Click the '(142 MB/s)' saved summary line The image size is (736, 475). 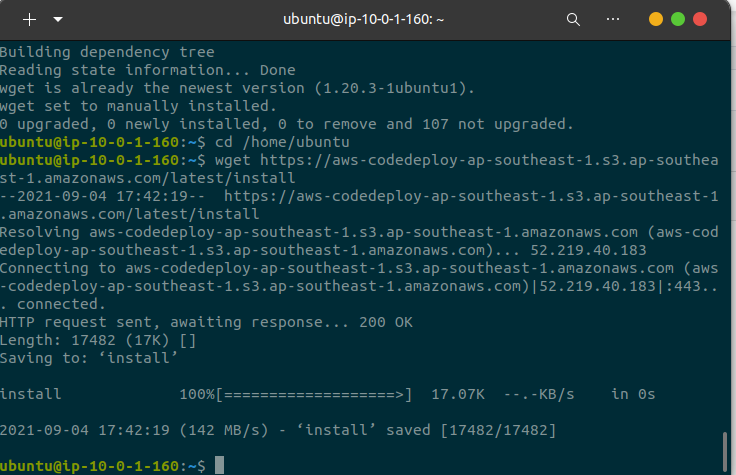pos(278,430)
